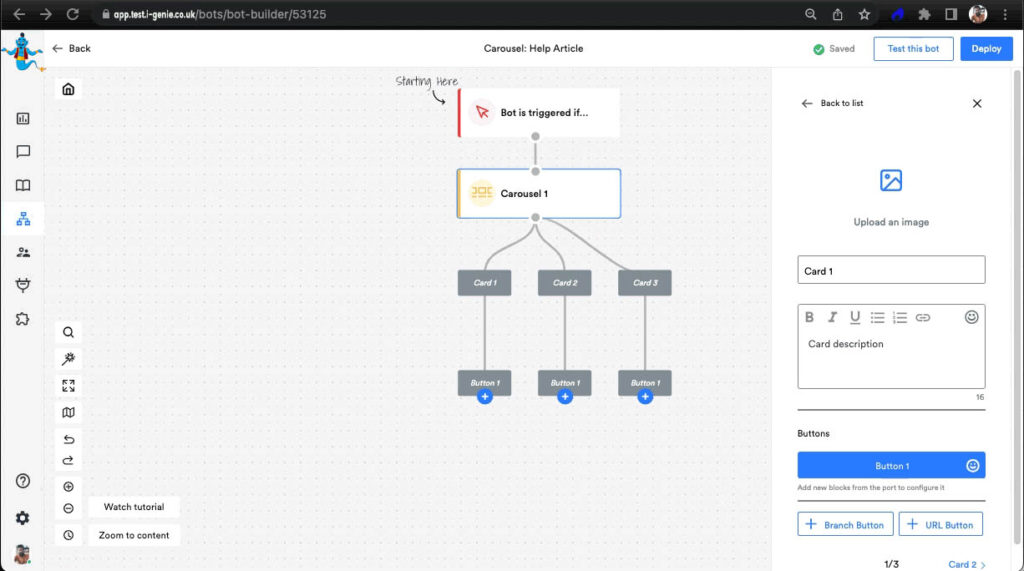Click the Test this bot button
This screenshot has height=571, width=1024.
point(913,49)
